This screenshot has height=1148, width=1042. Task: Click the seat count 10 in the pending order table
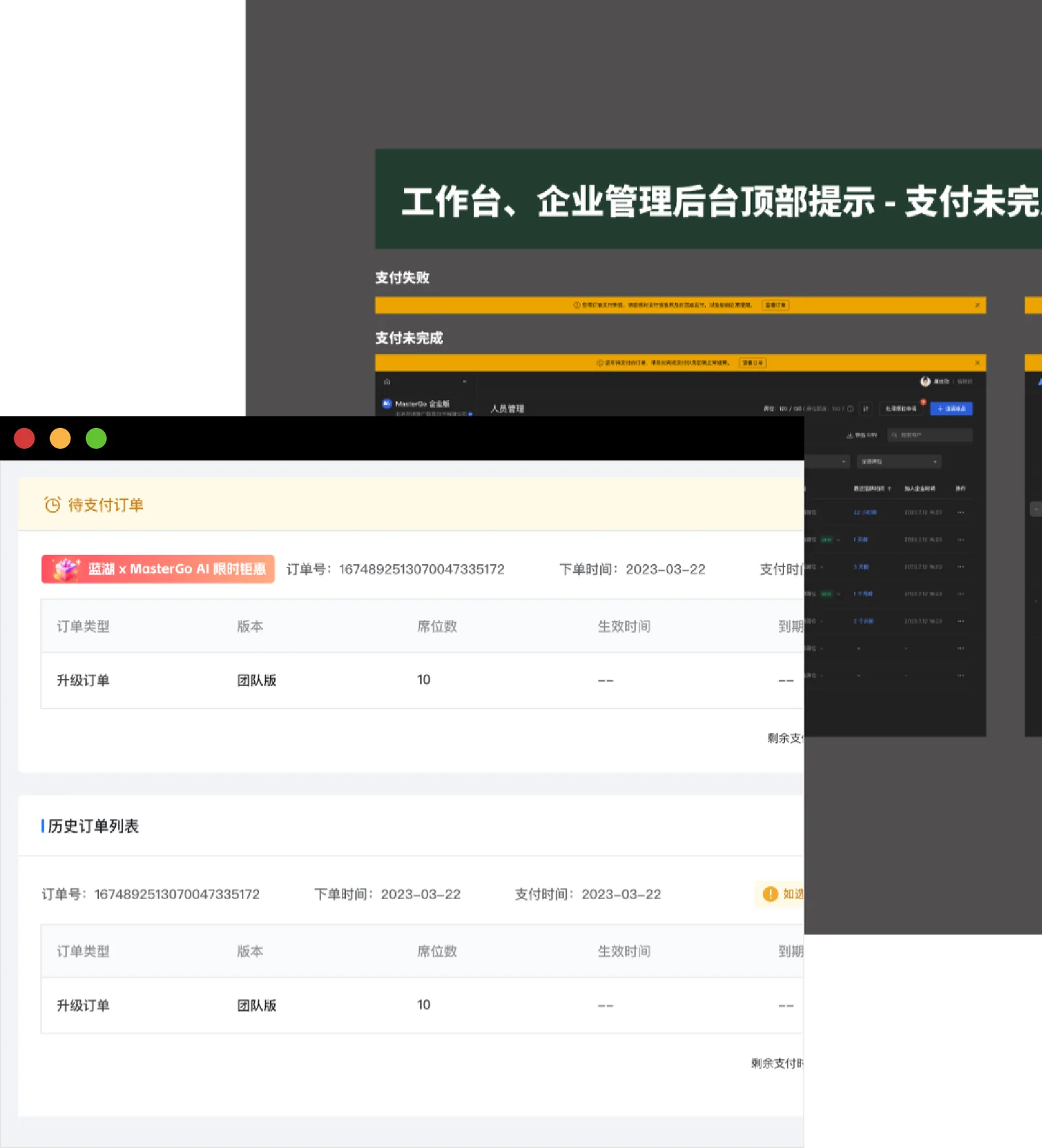click(423, 680)
